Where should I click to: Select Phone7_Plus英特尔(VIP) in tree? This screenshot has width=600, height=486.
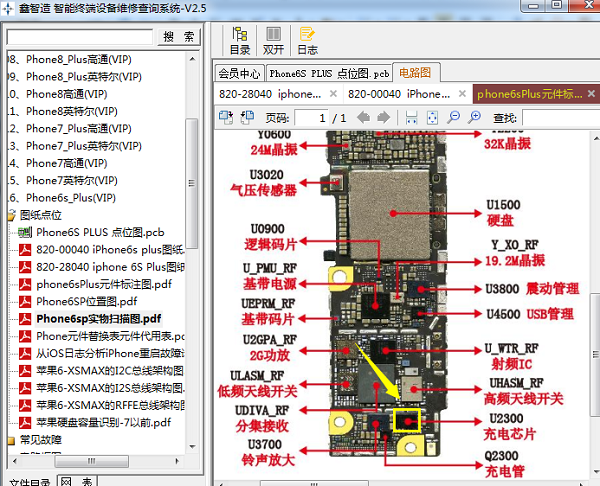pos(84,146)
